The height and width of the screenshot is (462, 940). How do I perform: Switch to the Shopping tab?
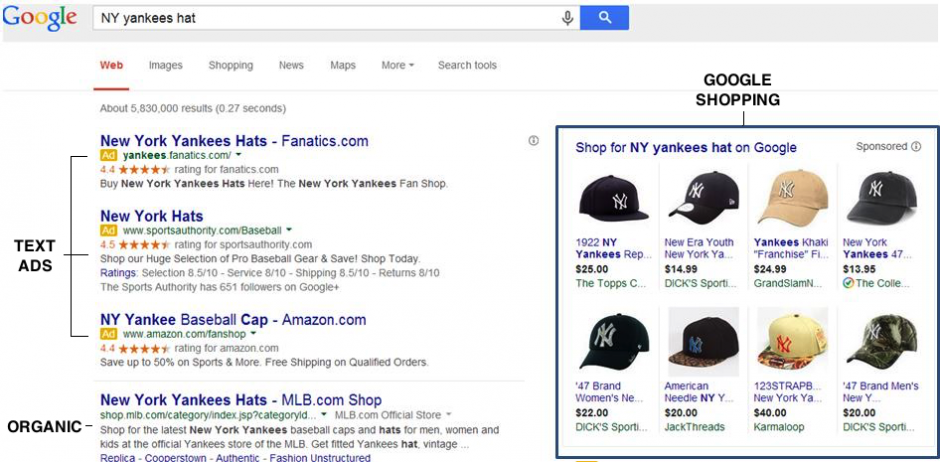click(230, 66)
